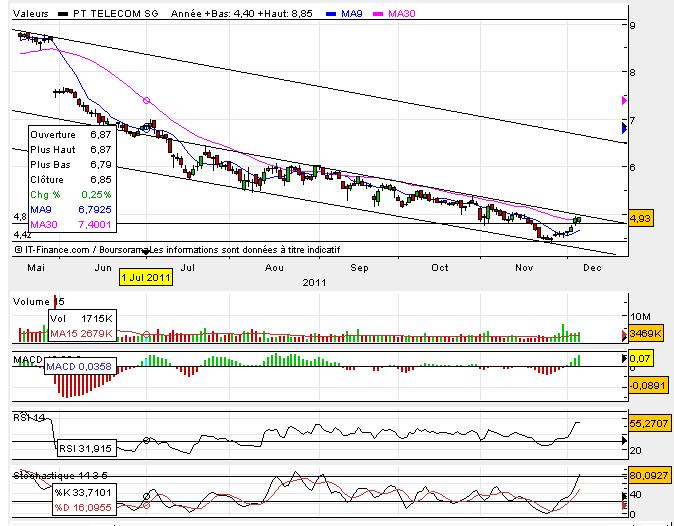Click the 2011 year label
Image resolution: width=674 pixels, height=526 pixels.
pyautogui.click(x=314, y=283)
